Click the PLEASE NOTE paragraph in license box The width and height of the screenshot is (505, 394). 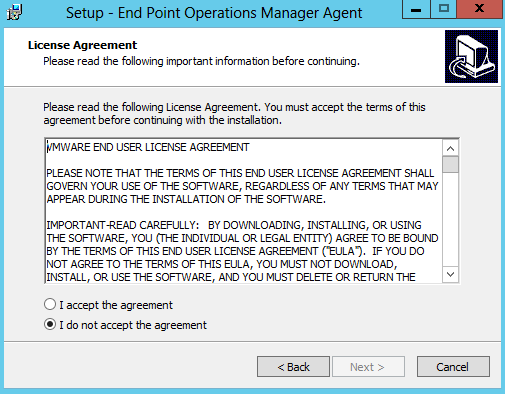point(242,186)
